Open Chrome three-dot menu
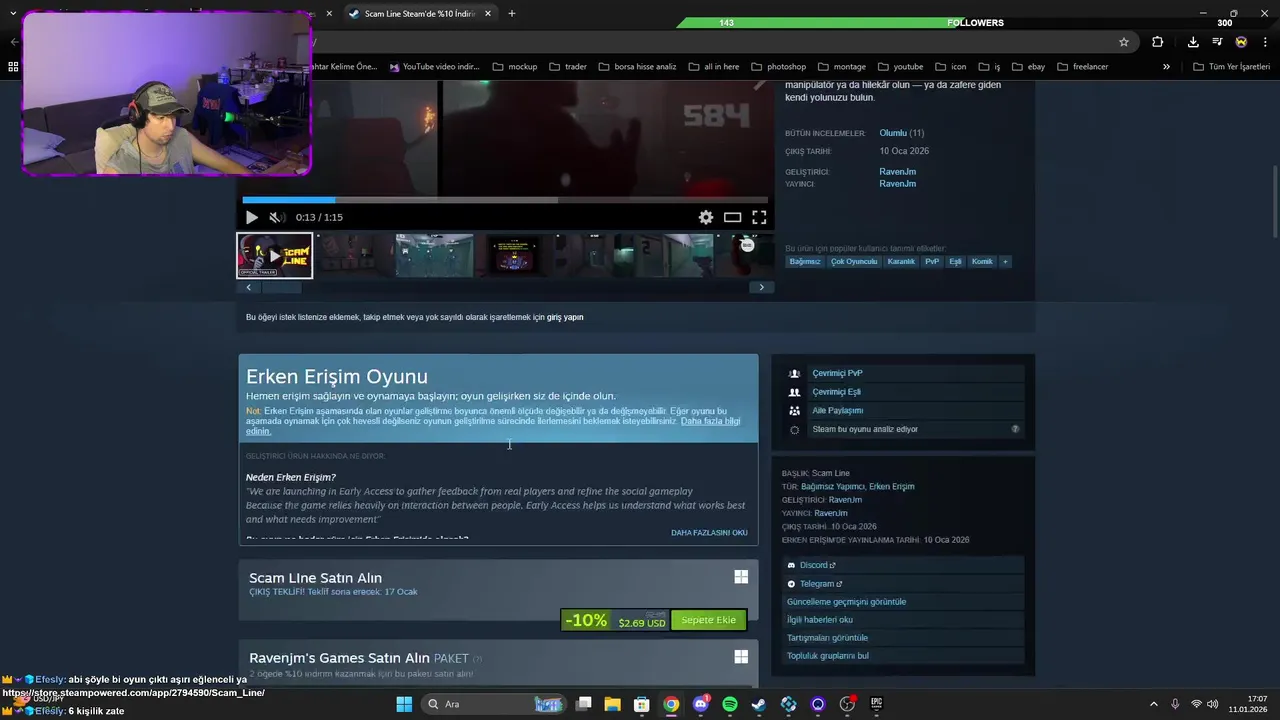This screenshot has width=1280, height=720. click(1265, 42)
